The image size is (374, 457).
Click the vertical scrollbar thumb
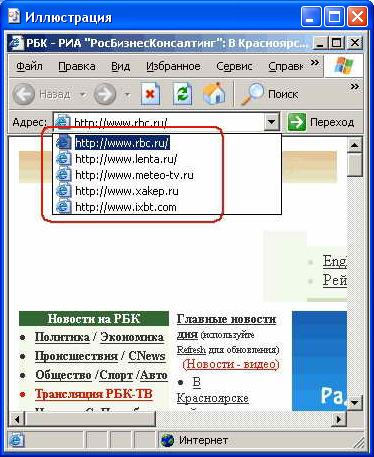(355, 164)
